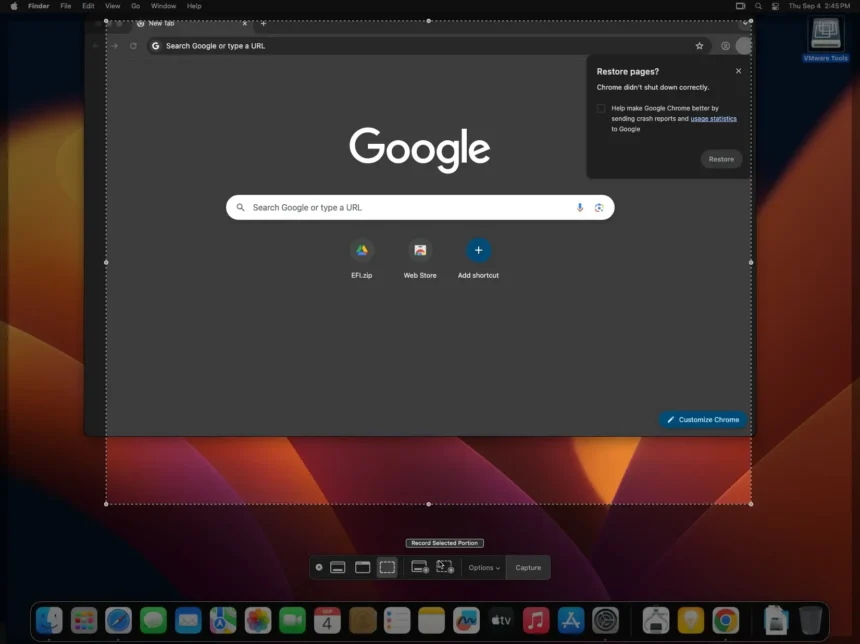The width and height of the screenshot is (860, 644).
Task: Open Notes from the Dock
Action: (432, 620)
